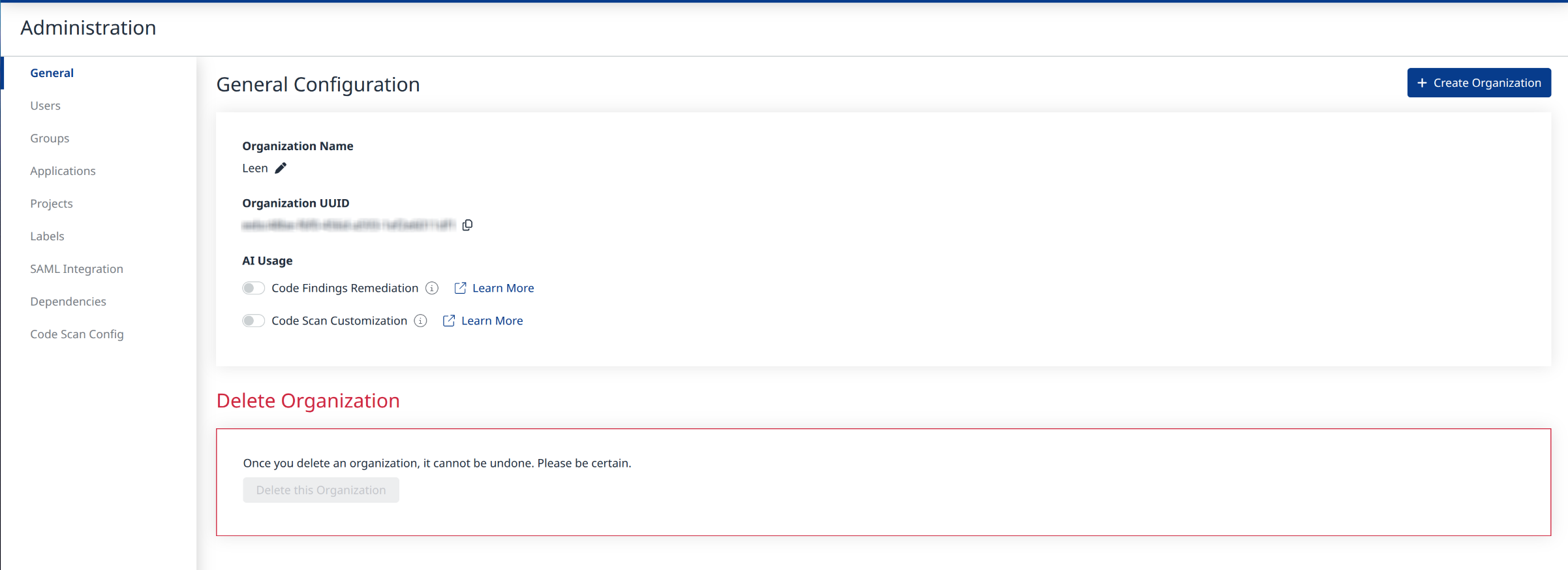Navigate to the Projects section

tap(52, 204)
